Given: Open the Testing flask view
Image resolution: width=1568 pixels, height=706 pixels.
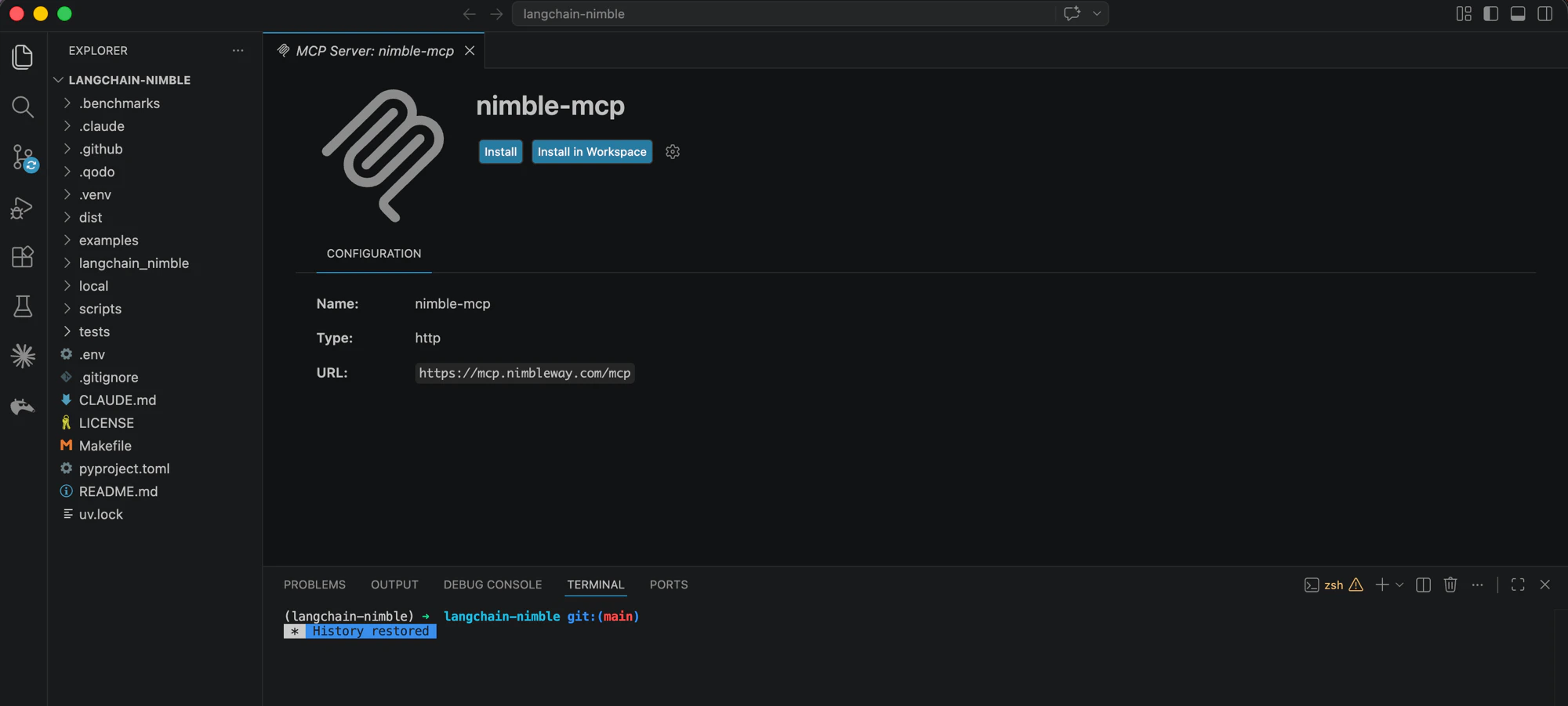Looking at the screenshot, I should [x=23, y=306].
